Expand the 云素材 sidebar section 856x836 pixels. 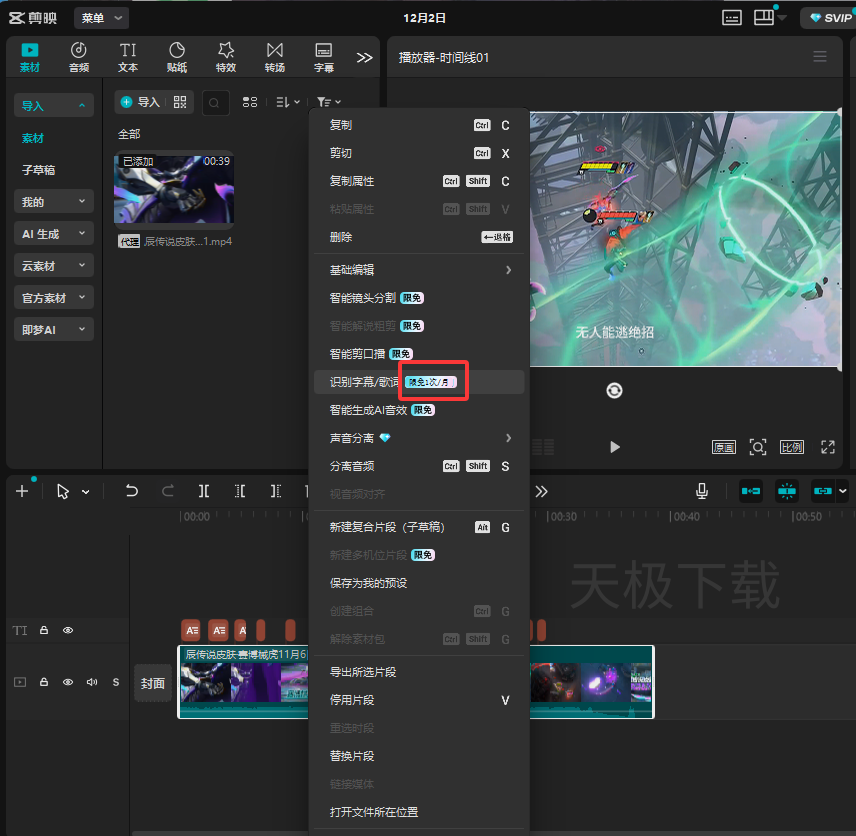click(54, 266)
